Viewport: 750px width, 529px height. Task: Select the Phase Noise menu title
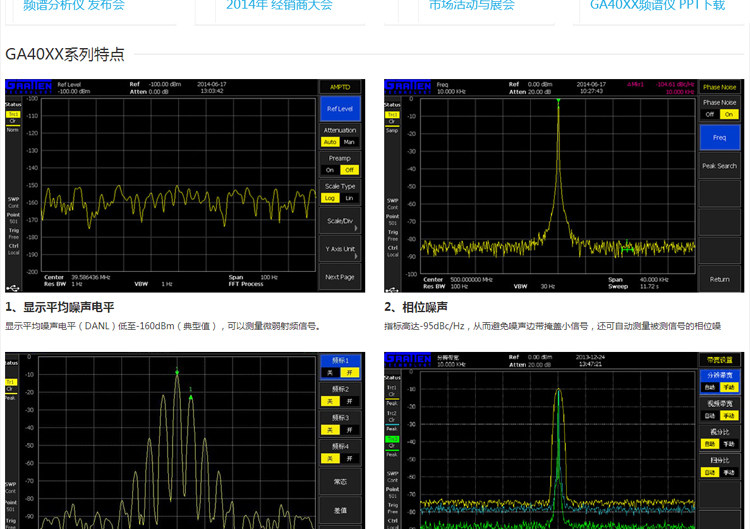[719, 87]
